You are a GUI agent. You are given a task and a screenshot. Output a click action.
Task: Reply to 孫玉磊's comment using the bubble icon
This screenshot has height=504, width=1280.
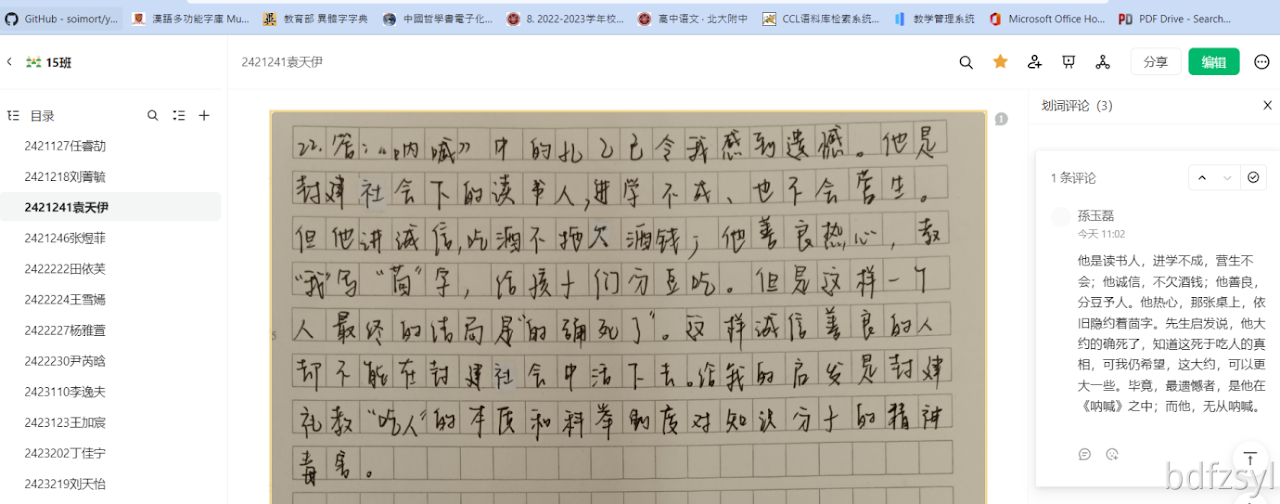(x=1085, y=454)
